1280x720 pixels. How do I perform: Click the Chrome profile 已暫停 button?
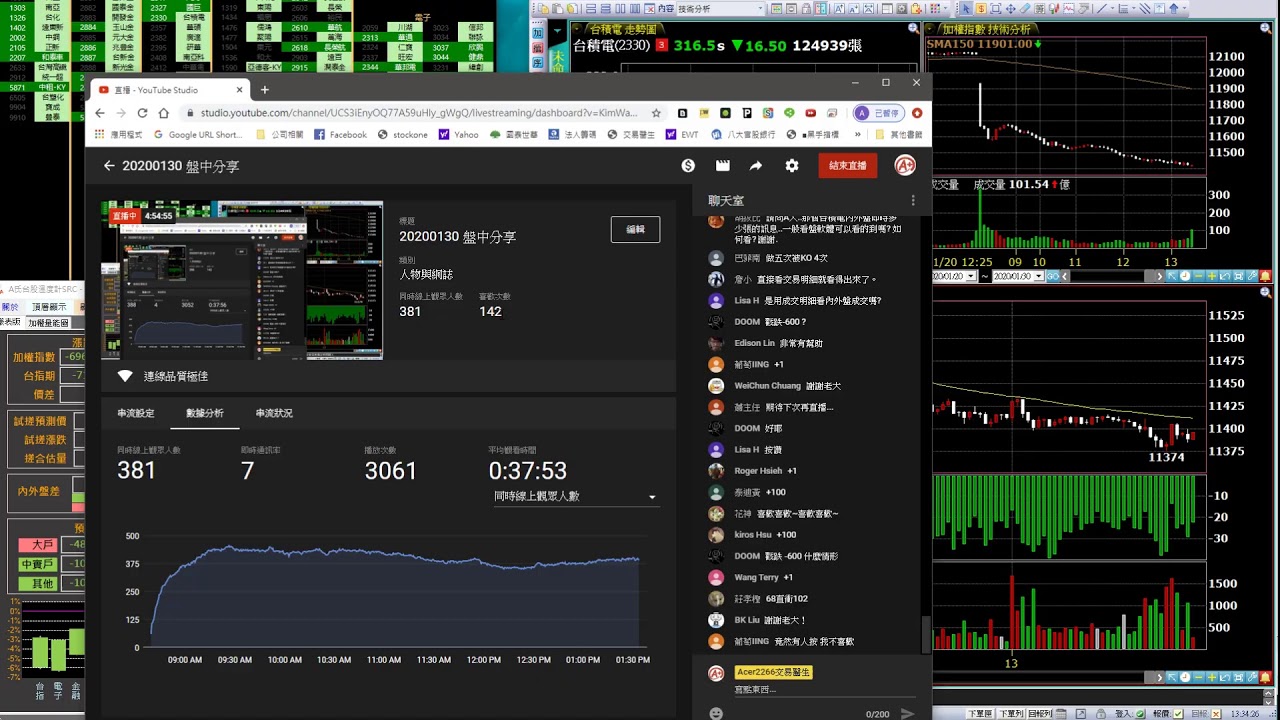tap(877, 113)
